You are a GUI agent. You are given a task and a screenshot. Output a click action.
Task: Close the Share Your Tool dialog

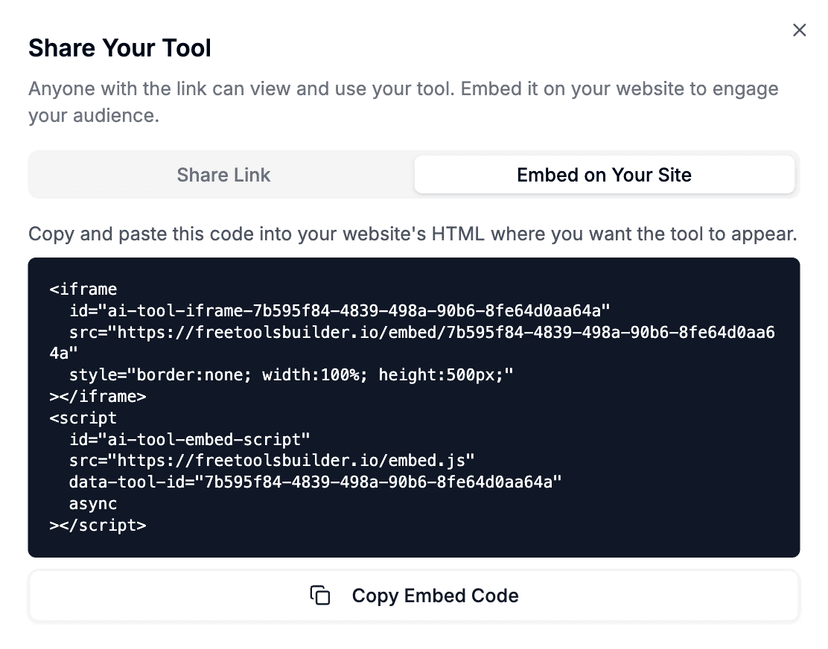(799, 30)
